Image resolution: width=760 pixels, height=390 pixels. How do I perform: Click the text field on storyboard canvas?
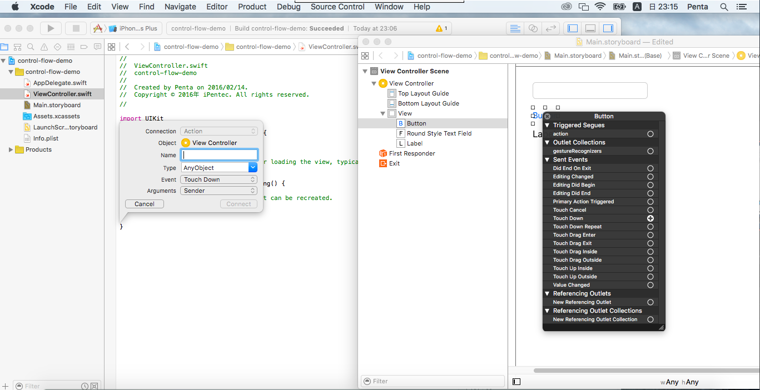coord(590,91)
